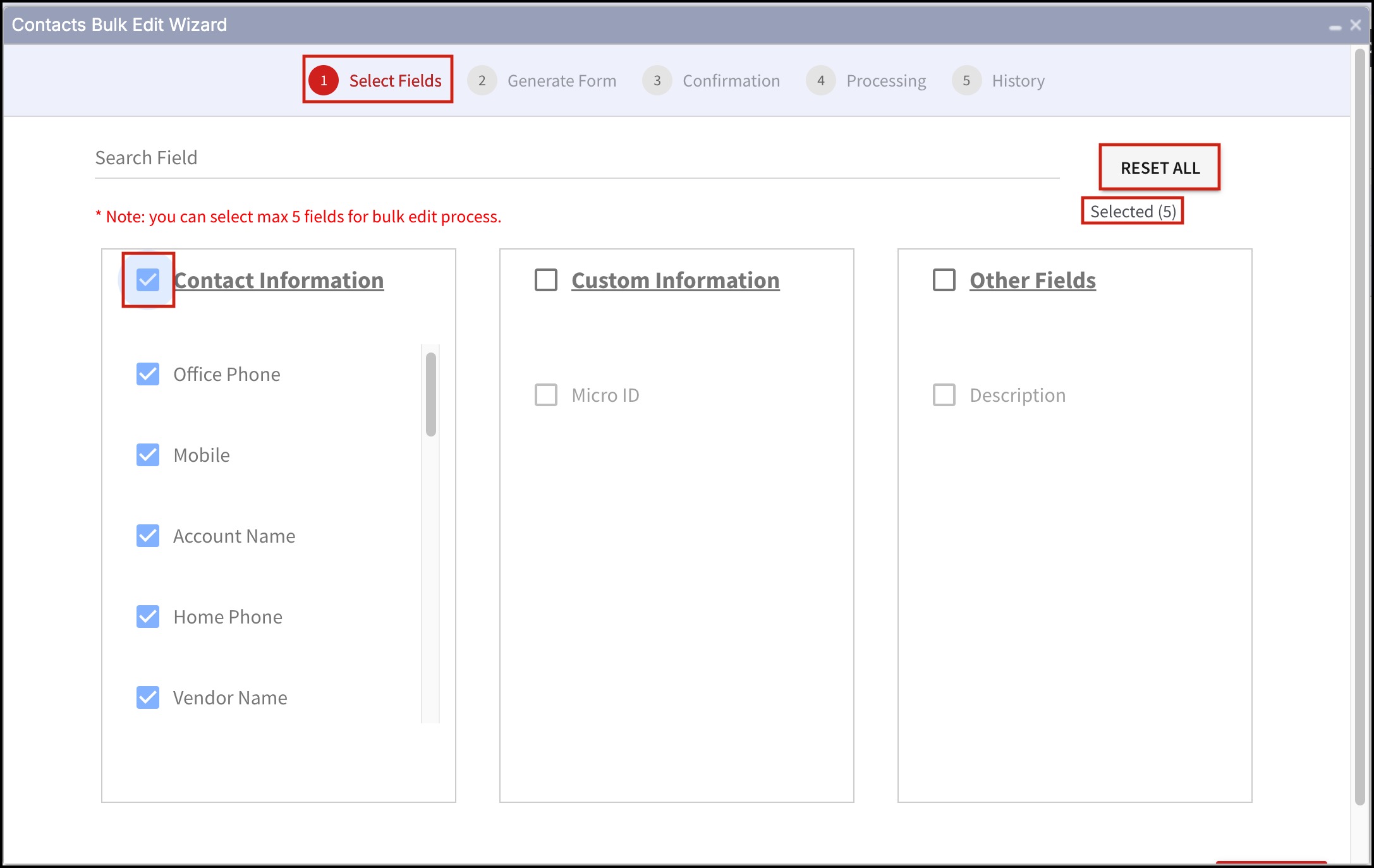Tick the Custom Information group checkbox

point(546,280)
